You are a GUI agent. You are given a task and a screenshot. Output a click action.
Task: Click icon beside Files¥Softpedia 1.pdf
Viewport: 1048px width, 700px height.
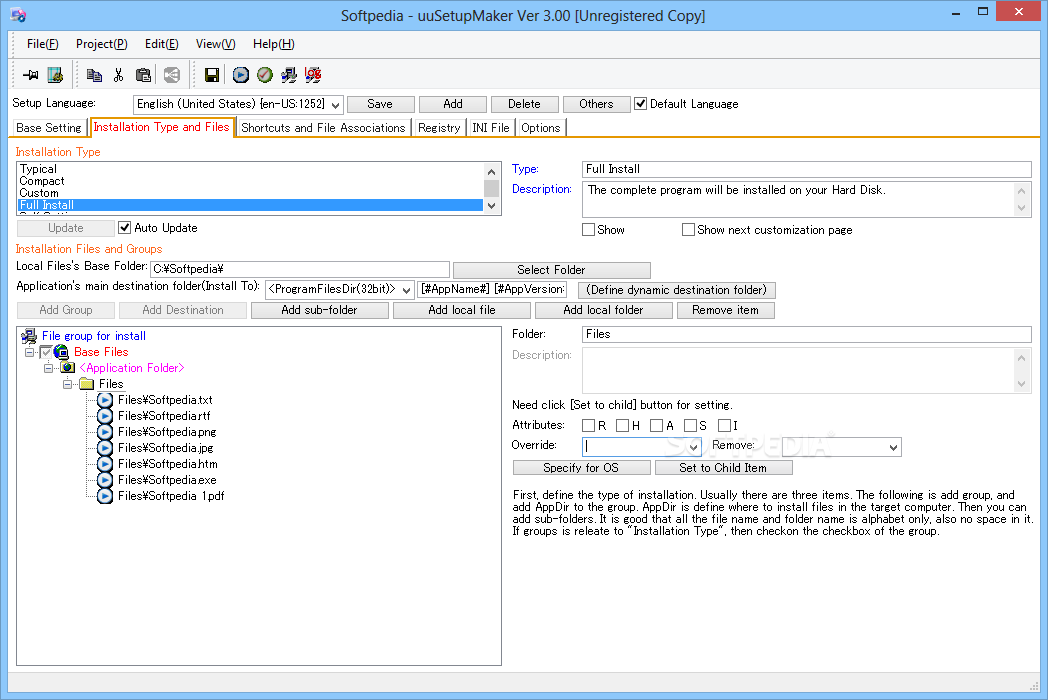click(x=105, y=496)
